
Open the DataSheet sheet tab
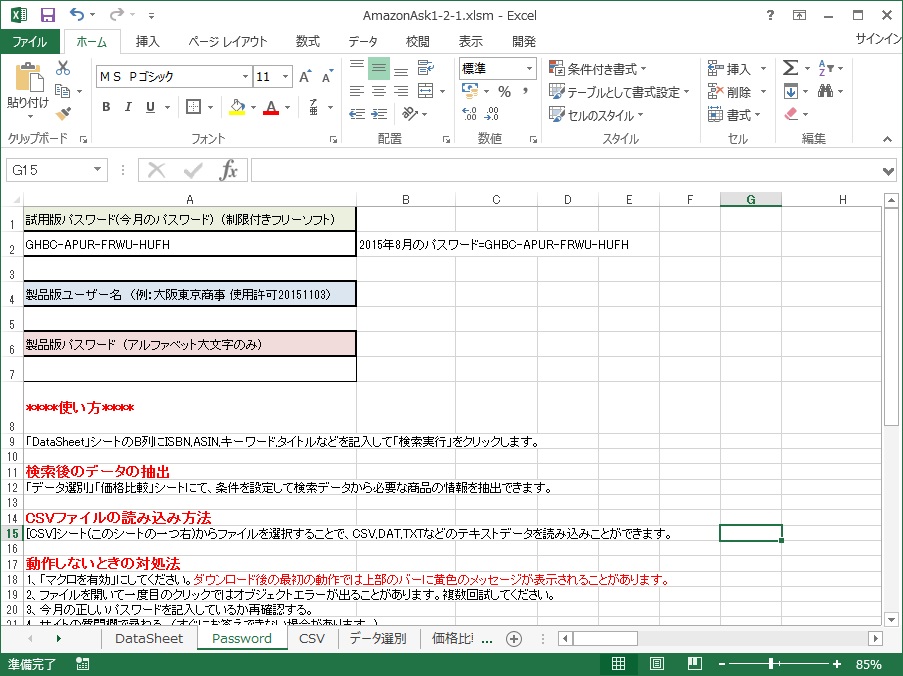[x=149, y=639]
